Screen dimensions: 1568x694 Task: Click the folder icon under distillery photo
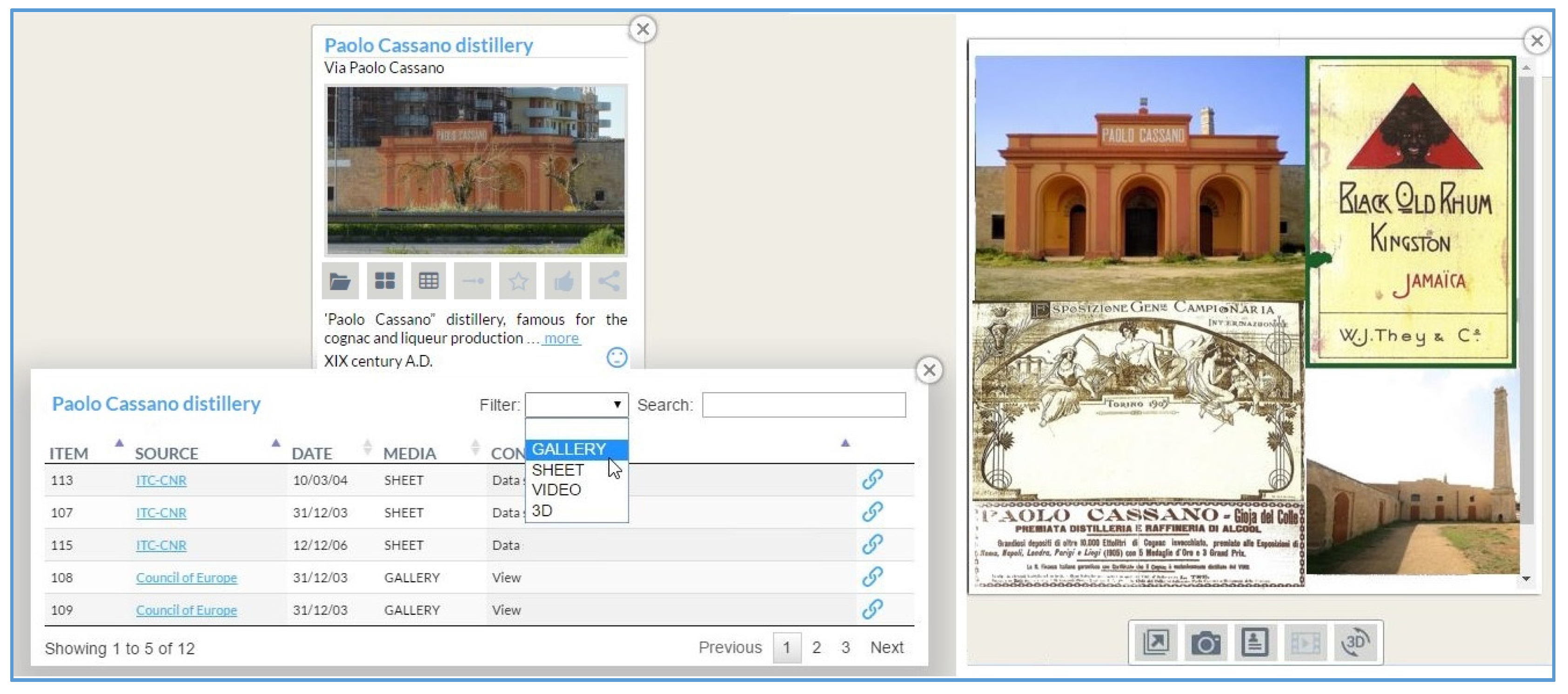point(340,281)
